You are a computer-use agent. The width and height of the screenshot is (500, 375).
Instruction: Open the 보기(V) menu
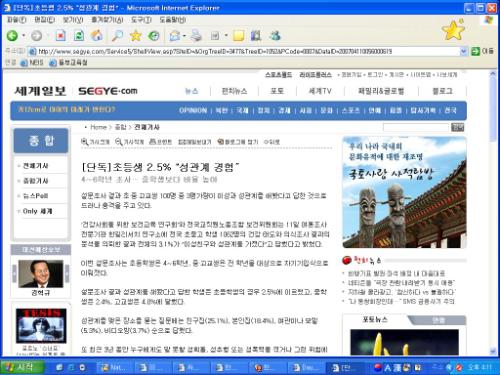[73, 20]
